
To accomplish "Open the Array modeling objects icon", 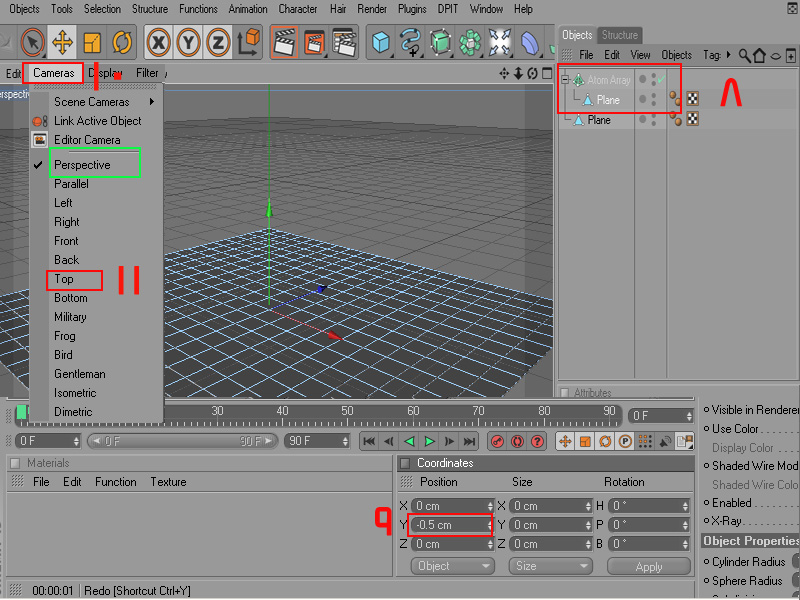I will tap(470, 42).
